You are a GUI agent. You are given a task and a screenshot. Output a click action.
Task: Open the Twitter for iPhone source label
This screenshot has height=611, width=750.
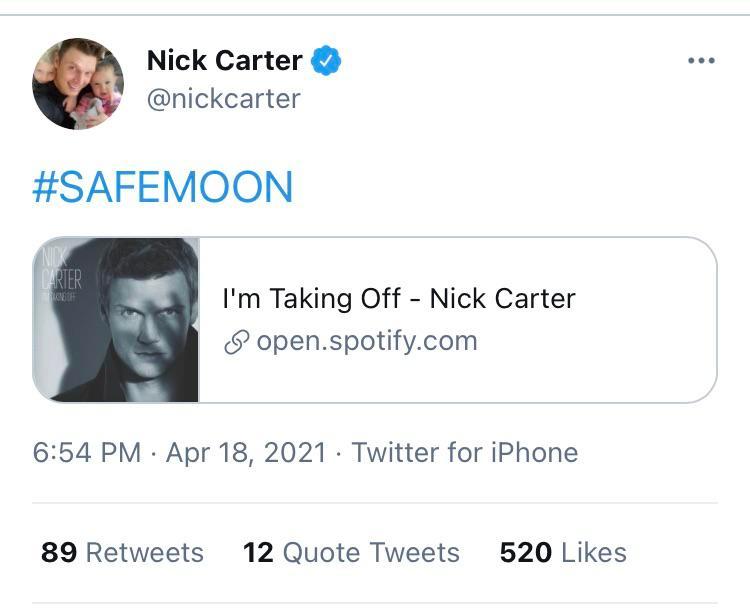pos(464,452)
